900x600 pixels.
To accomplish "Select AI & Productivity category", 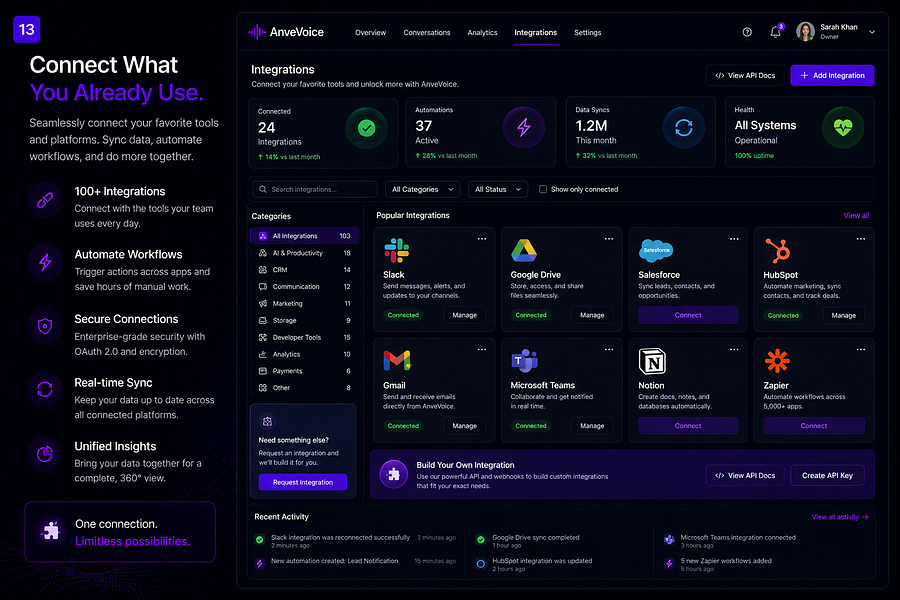I will click(x=304, y=253).
